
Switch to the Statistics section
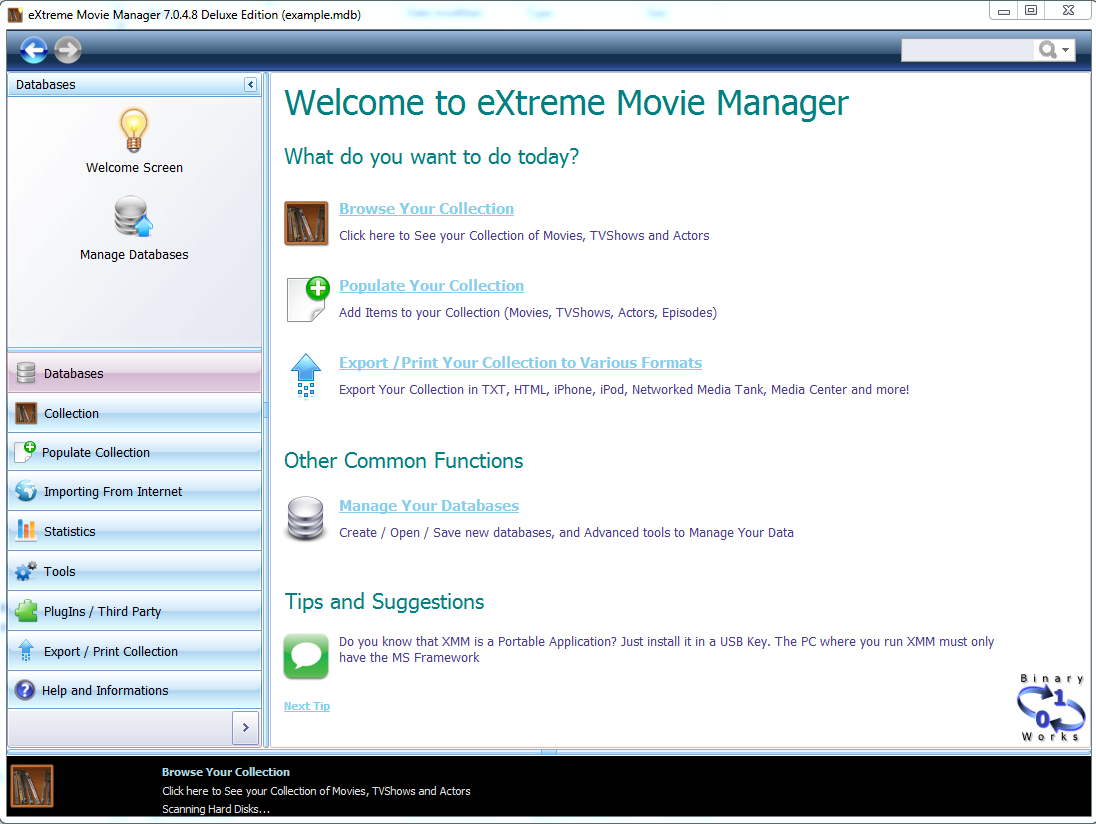pyautogui.click(x=134, y=531)
